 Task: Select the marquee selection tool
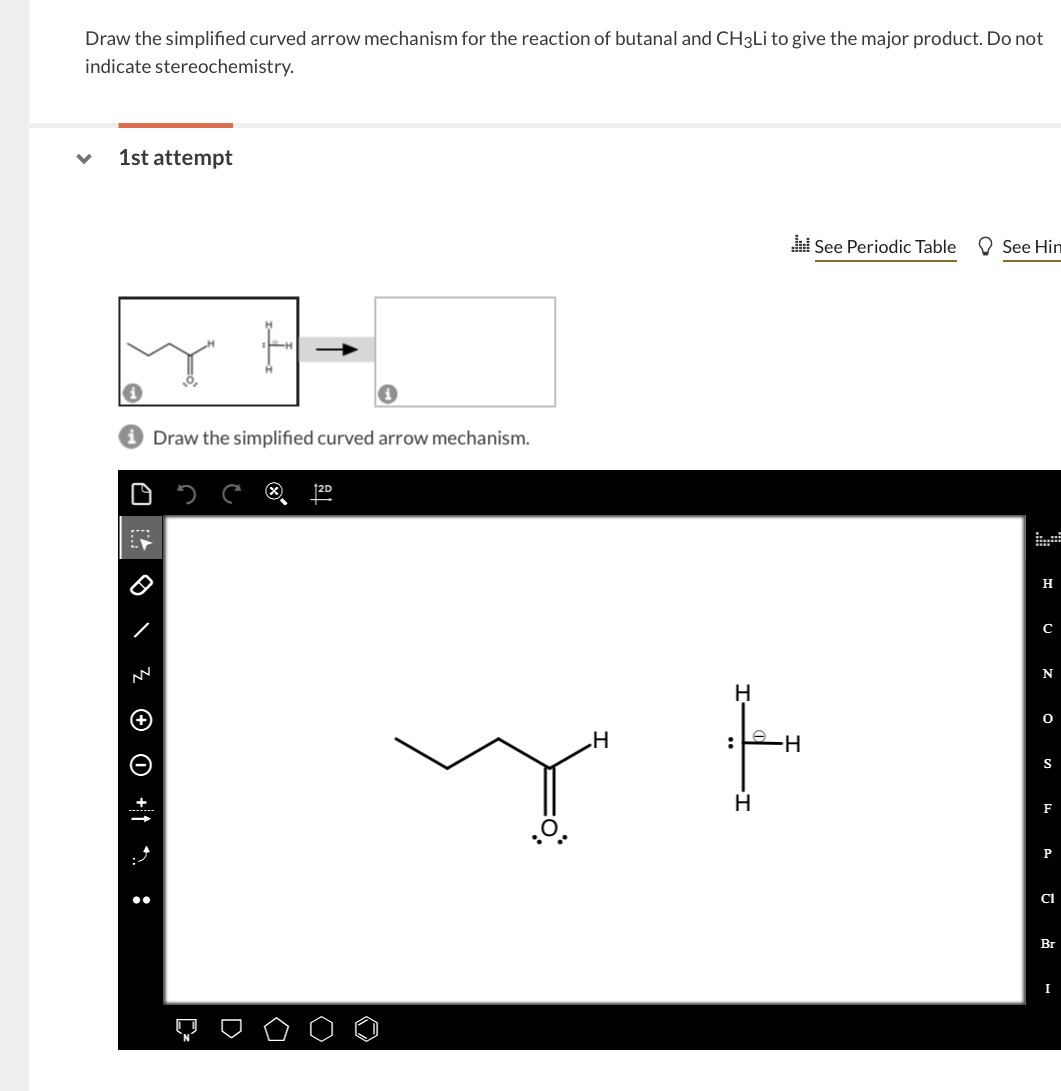[x=141, y=538]
